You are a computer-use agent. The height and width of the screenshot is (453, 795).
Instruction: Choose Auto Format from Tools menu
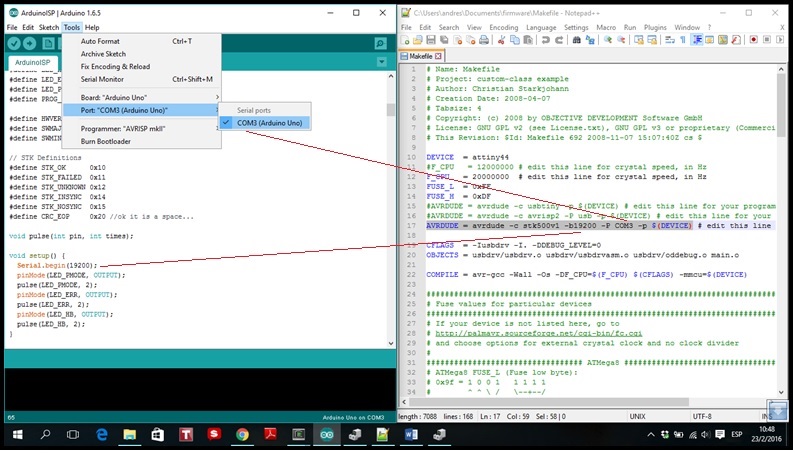(142, 41)
